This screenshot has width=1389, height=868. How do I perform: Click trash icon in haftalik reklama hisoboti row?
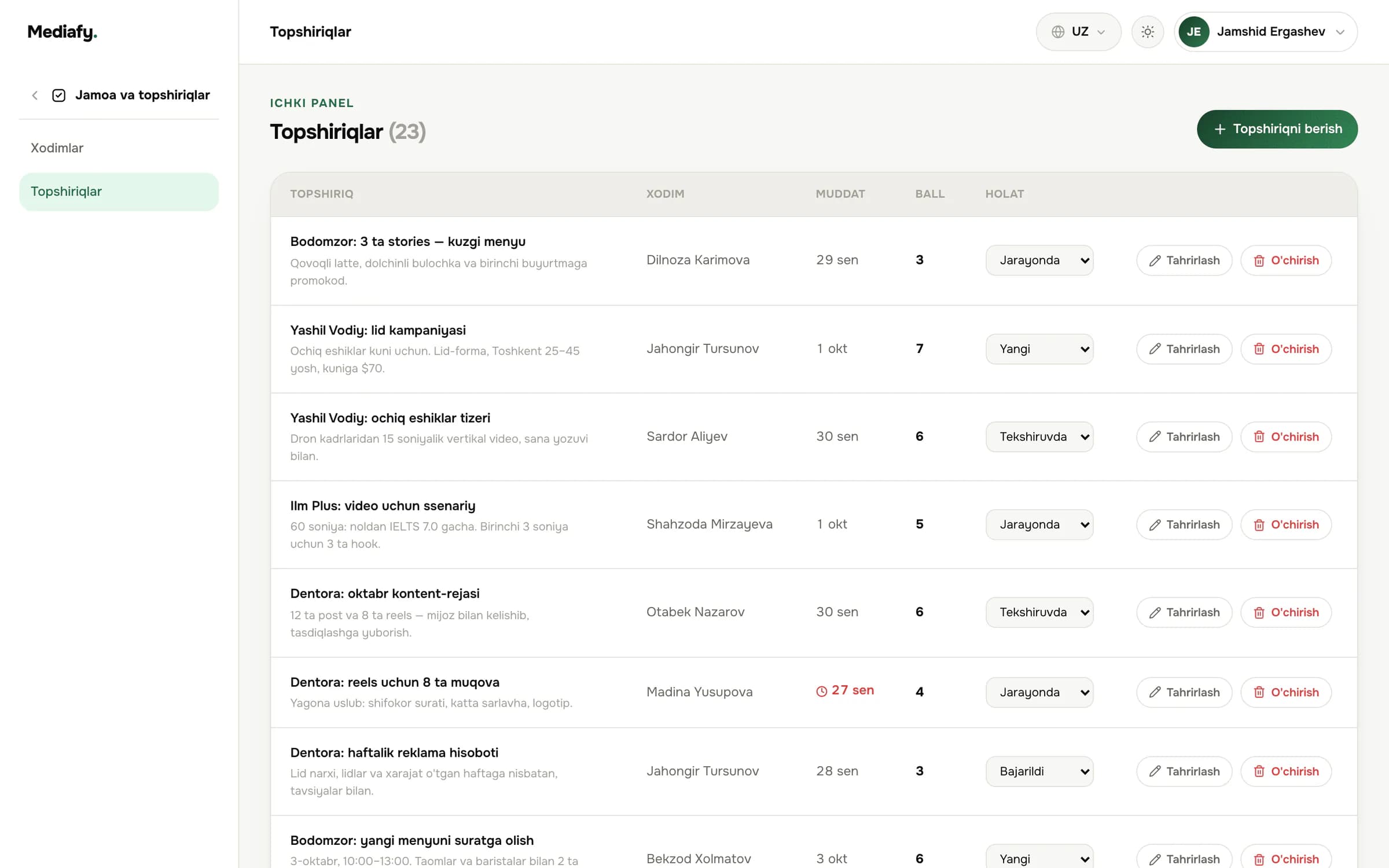(x=1259, y=771)
